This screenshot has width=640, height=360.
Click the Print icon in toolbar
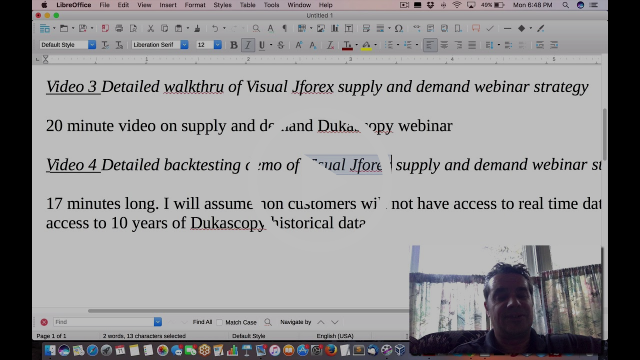[119, 28]
